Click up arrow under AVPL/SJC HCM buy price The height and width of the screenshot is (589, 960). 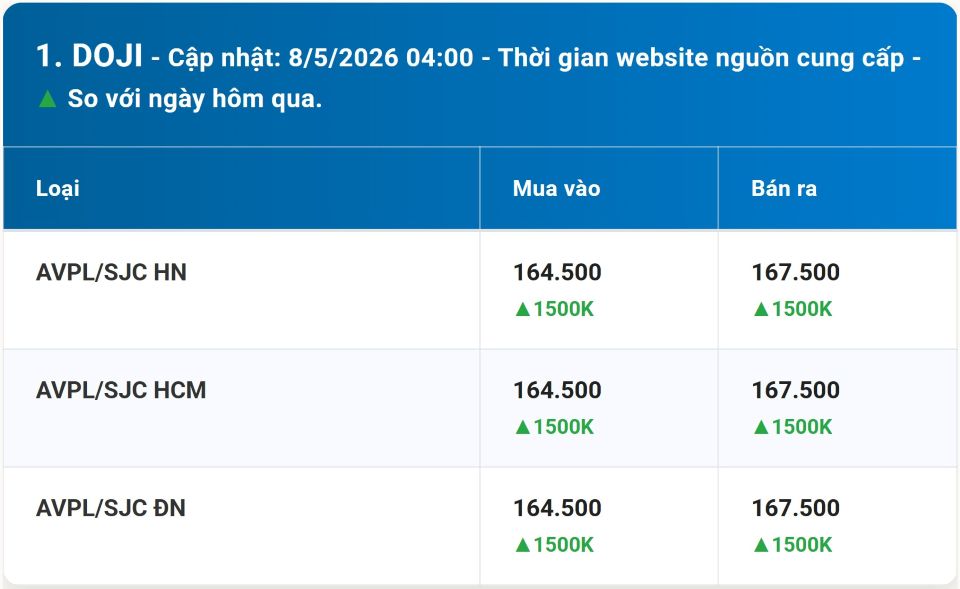(522, 427)
